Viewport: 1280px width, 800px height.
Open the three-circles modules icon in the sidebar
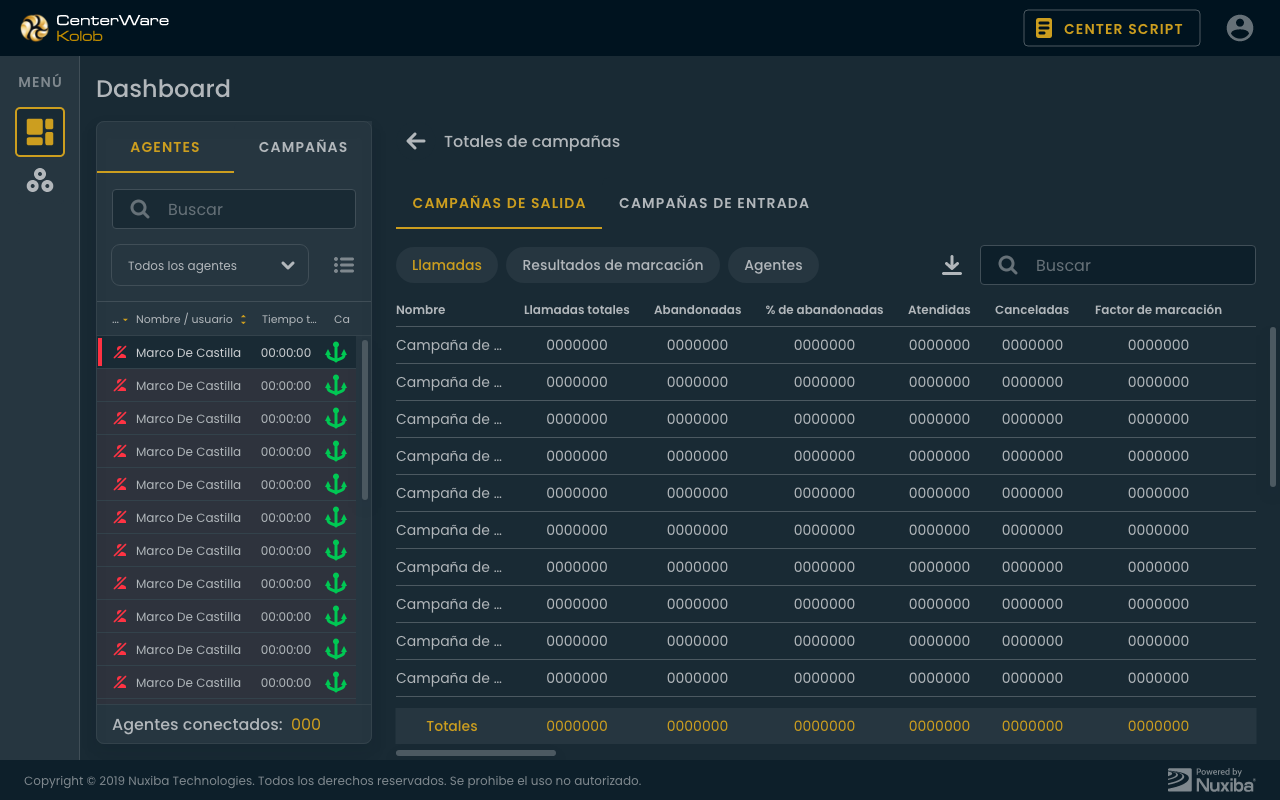click(40, 180)
